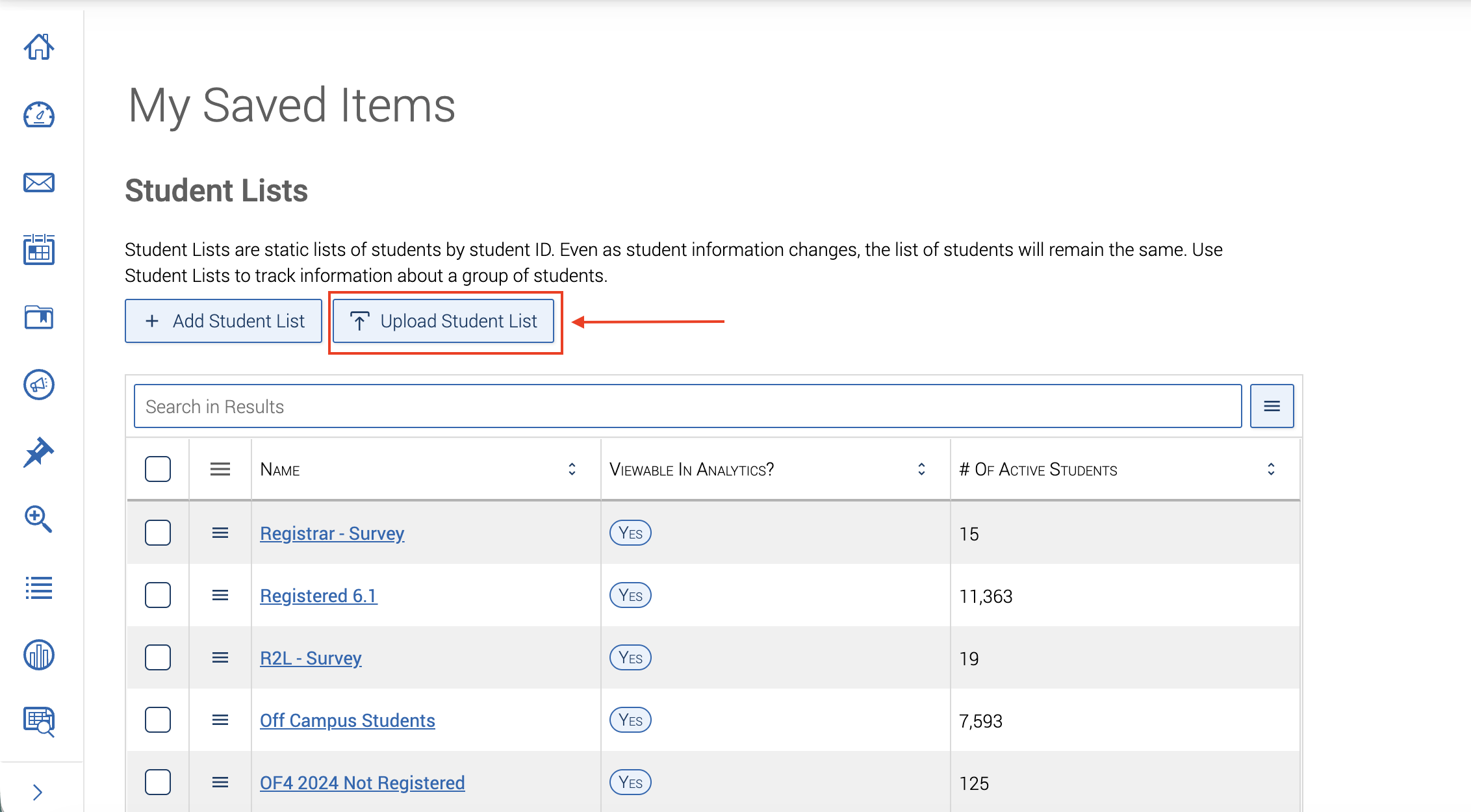Screen dimensions: 1471x812
Task: Sort by Name column arrows
Action: (572, 469)
